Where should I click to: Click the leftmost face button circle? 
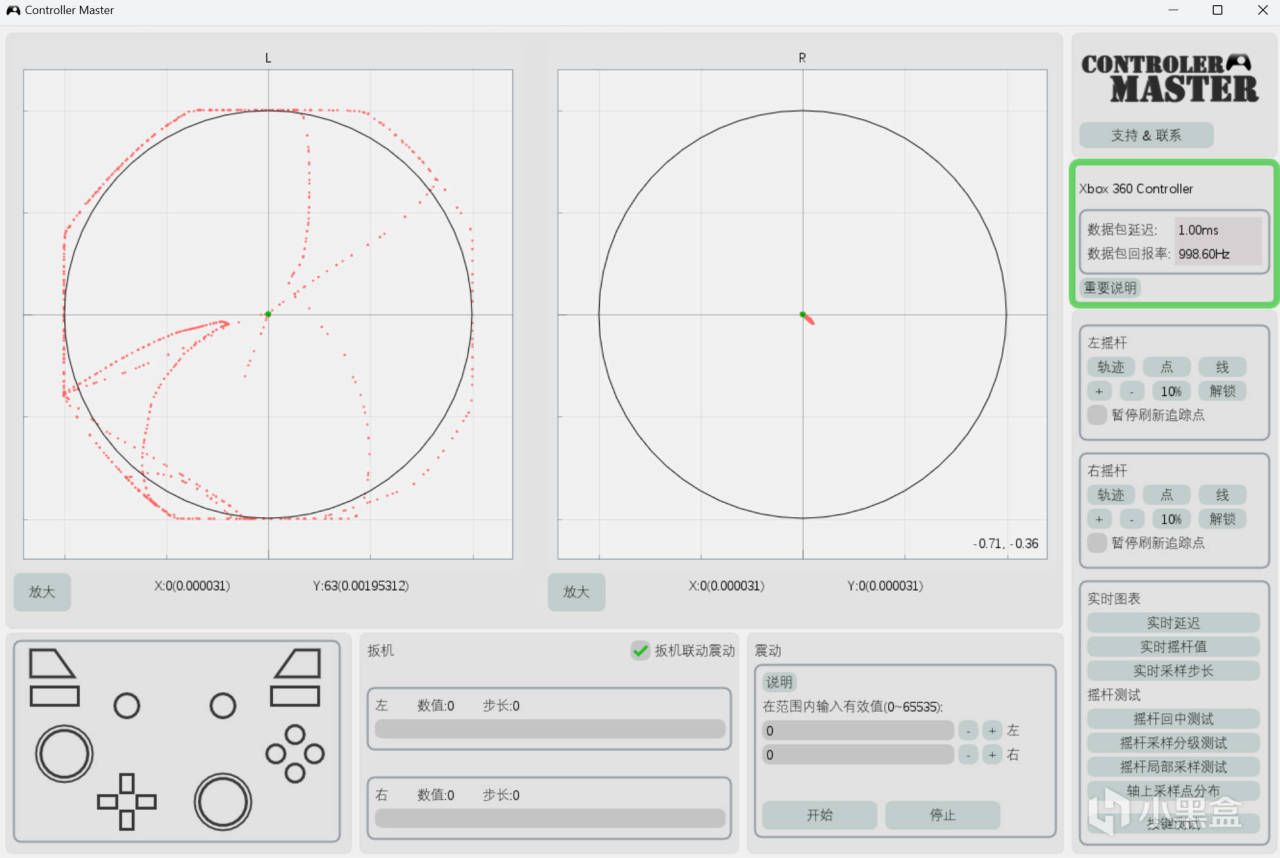click(275, 753)
